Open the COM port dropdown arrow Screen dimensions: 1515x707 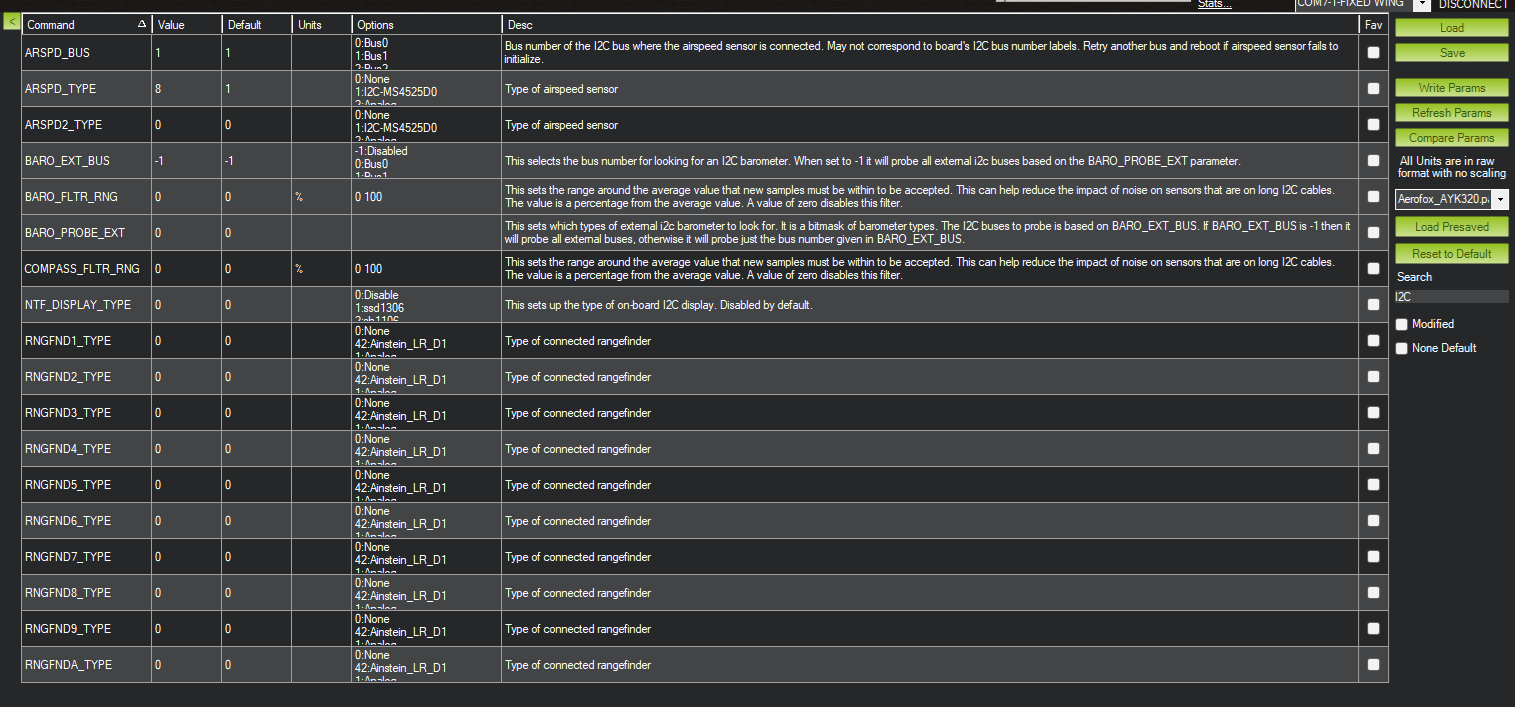pyautogui.click(x=1421, y=4)
